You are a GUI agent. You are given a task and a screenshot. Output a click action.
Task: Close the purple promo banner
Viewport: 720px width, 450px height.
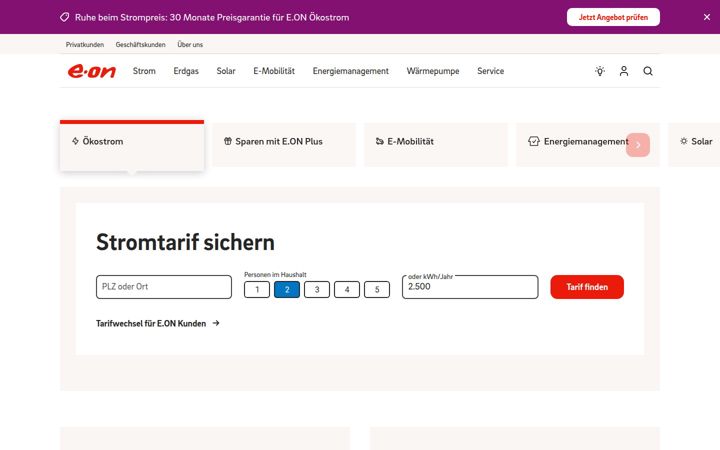click(707, 17)
